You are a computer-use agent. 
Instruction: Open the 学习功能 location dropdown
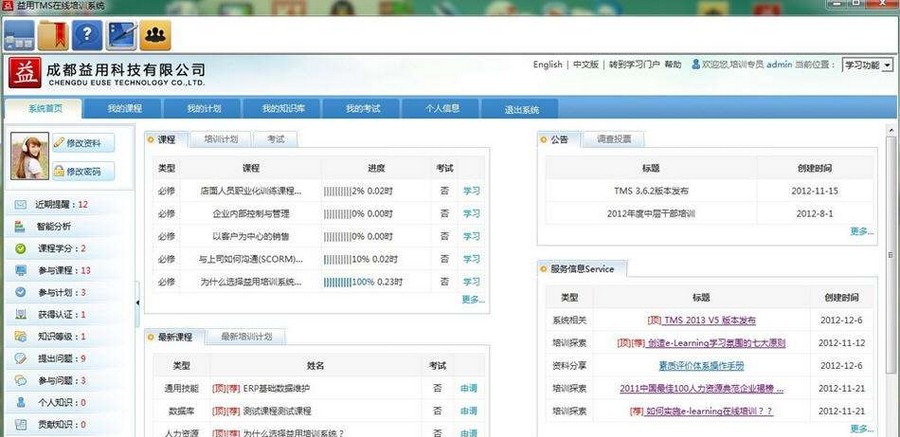pyautogui.click(x=868, y=65)
